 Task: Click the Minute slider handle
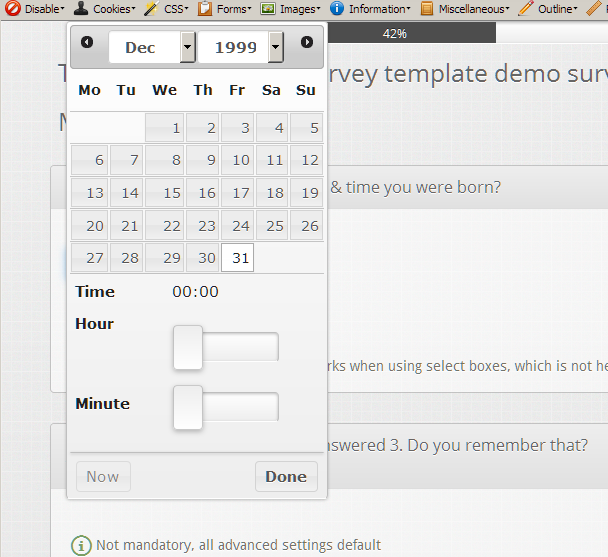pyautogui.click(x=188, y=407)
